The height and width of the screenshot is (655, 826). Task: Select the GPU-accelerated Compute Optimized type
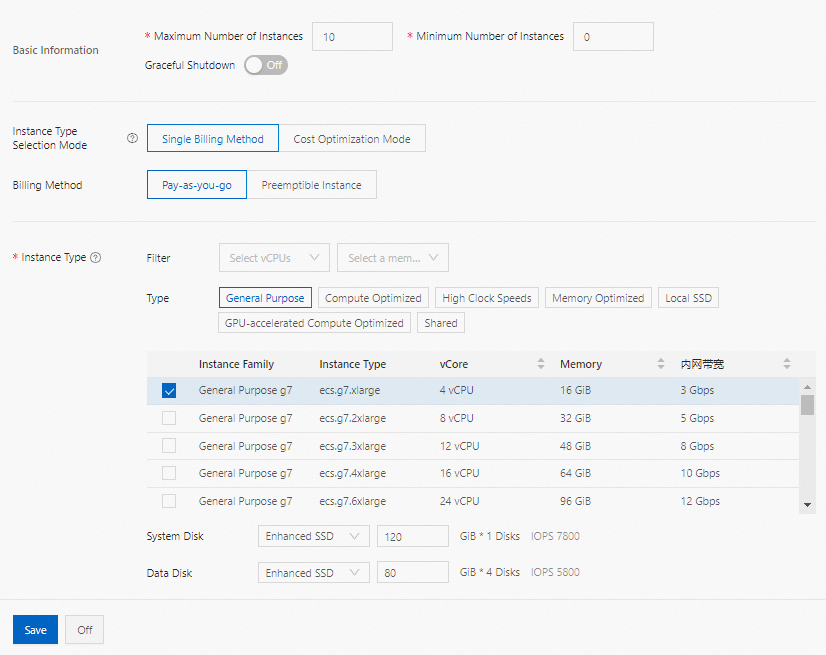click(x=313, y=322)
